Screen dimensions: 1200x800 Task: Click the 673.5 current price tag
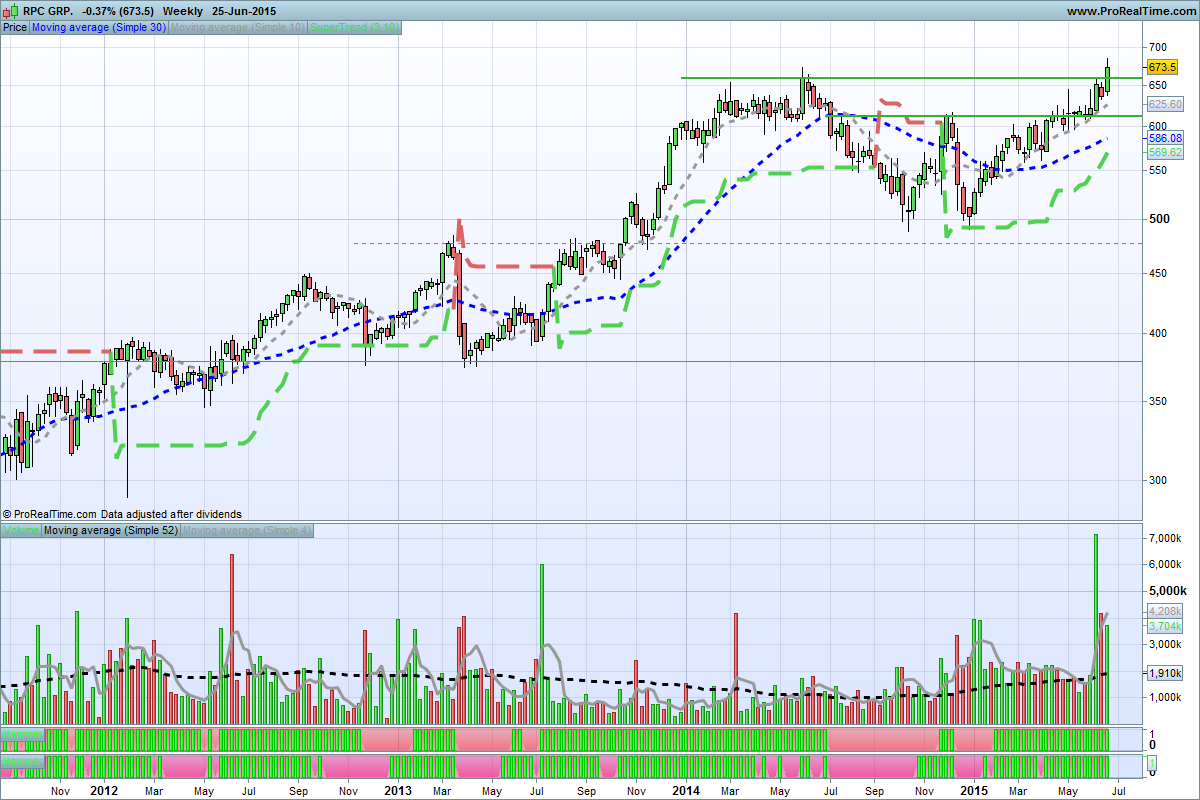click(x=1162, y=67)
